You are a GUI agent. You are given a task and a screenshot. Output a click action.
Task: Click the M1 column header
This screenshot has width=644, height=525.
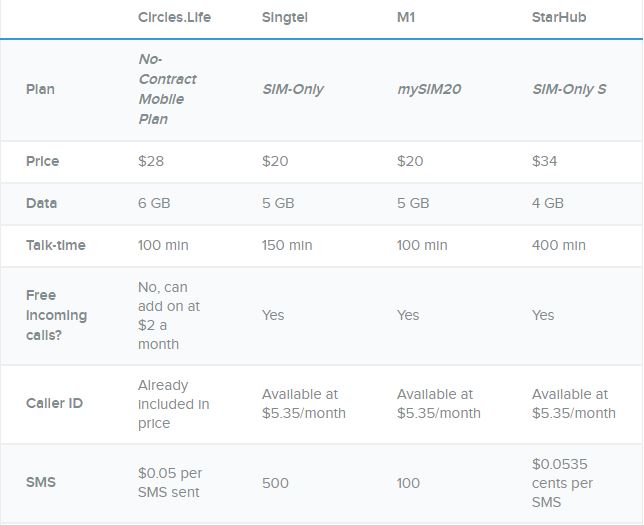tap(408, 17)
